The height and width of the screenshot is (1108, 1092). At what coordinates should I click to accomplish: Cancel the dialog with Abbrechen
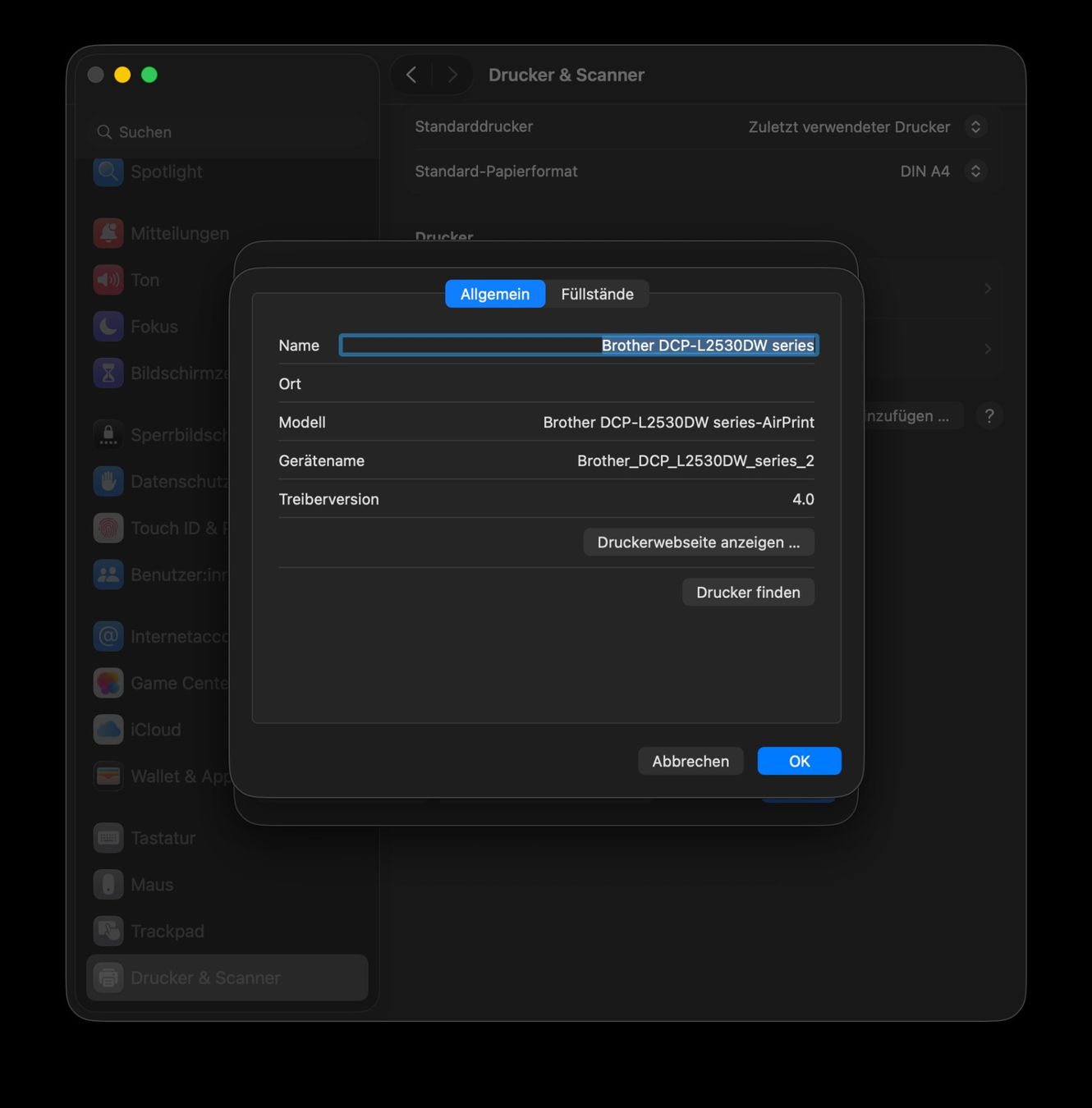click(x=691, y=761)
